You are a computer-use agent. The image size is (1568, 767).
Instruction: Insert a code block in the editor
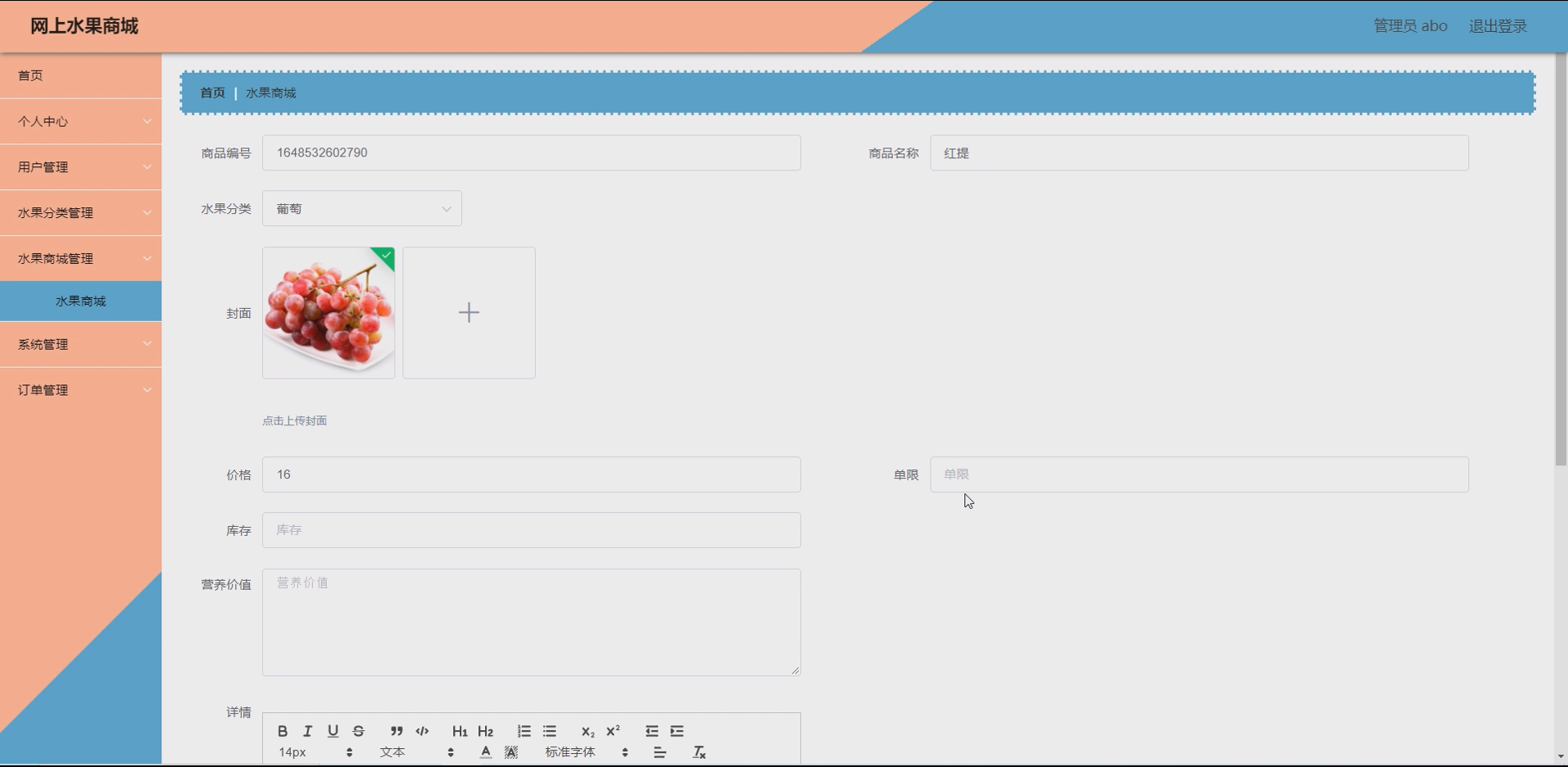coord(422,731)
